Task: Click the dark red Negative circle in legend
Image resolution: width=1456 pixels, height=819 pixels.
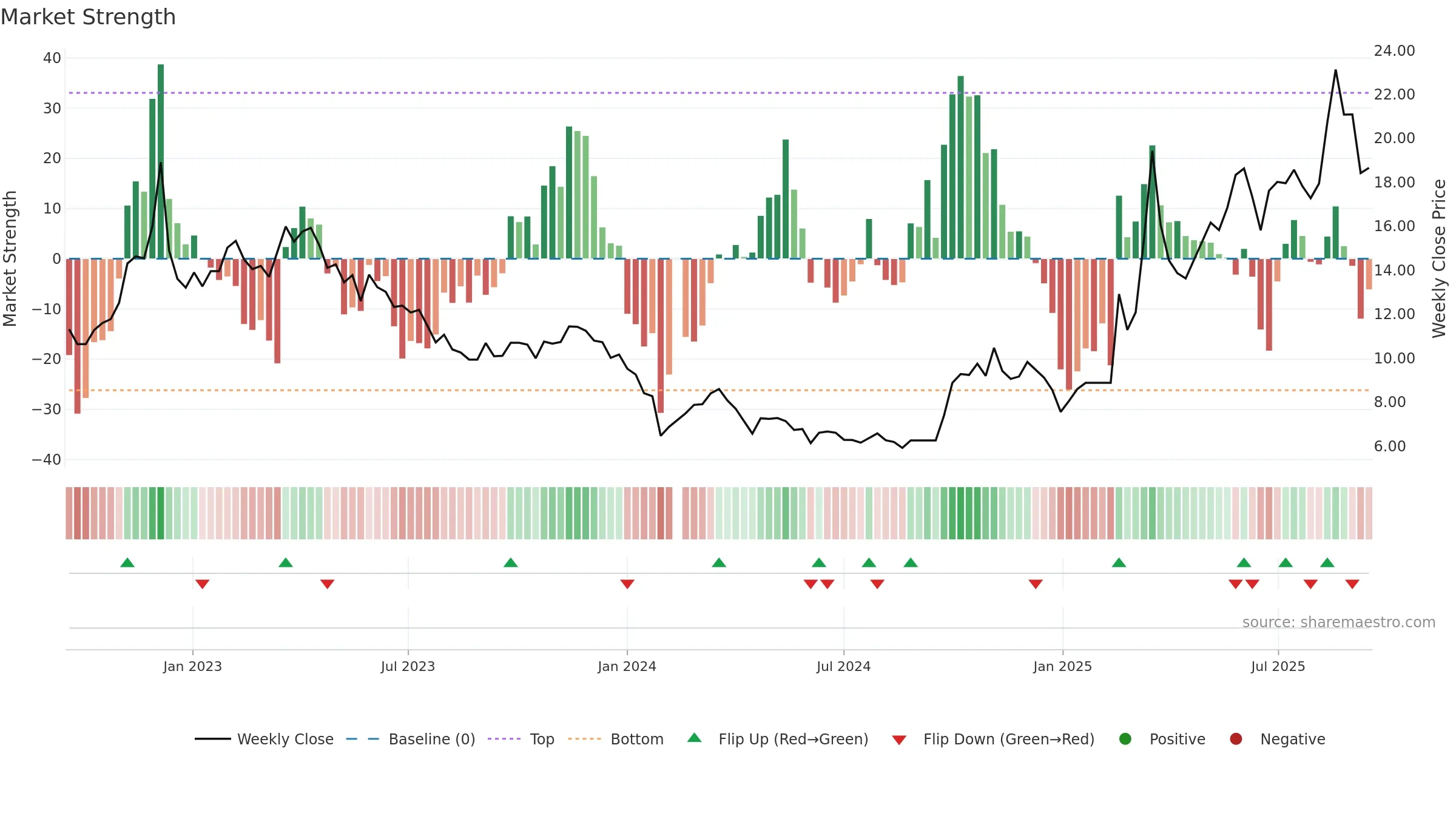Action: pos(1236,739)
